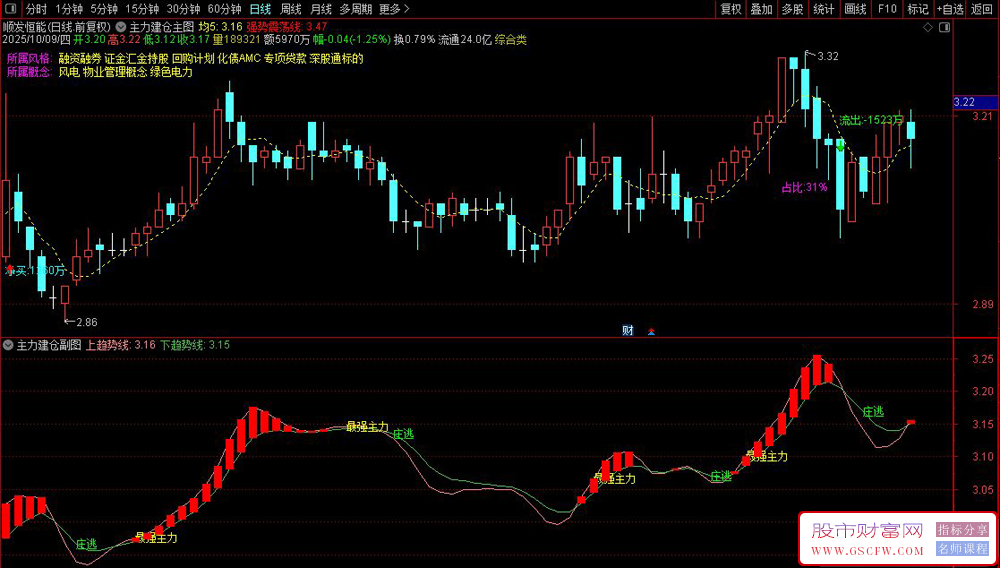
Task: Click the 3.32 high price label
Action: coord(828,56)
